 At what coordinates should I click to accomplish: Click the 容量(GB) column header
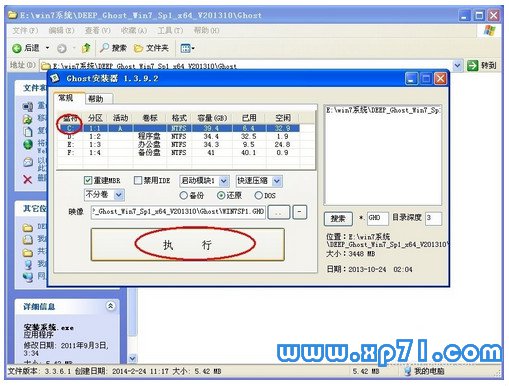[212, 118]
